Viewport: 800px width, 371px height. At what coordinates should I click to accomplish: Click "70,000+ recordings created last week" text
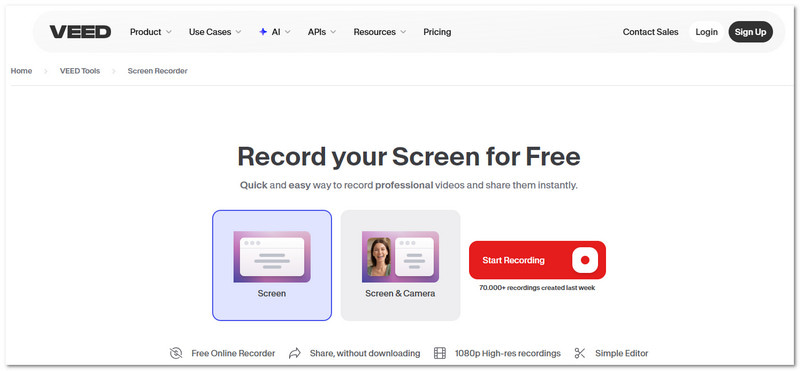537,288
